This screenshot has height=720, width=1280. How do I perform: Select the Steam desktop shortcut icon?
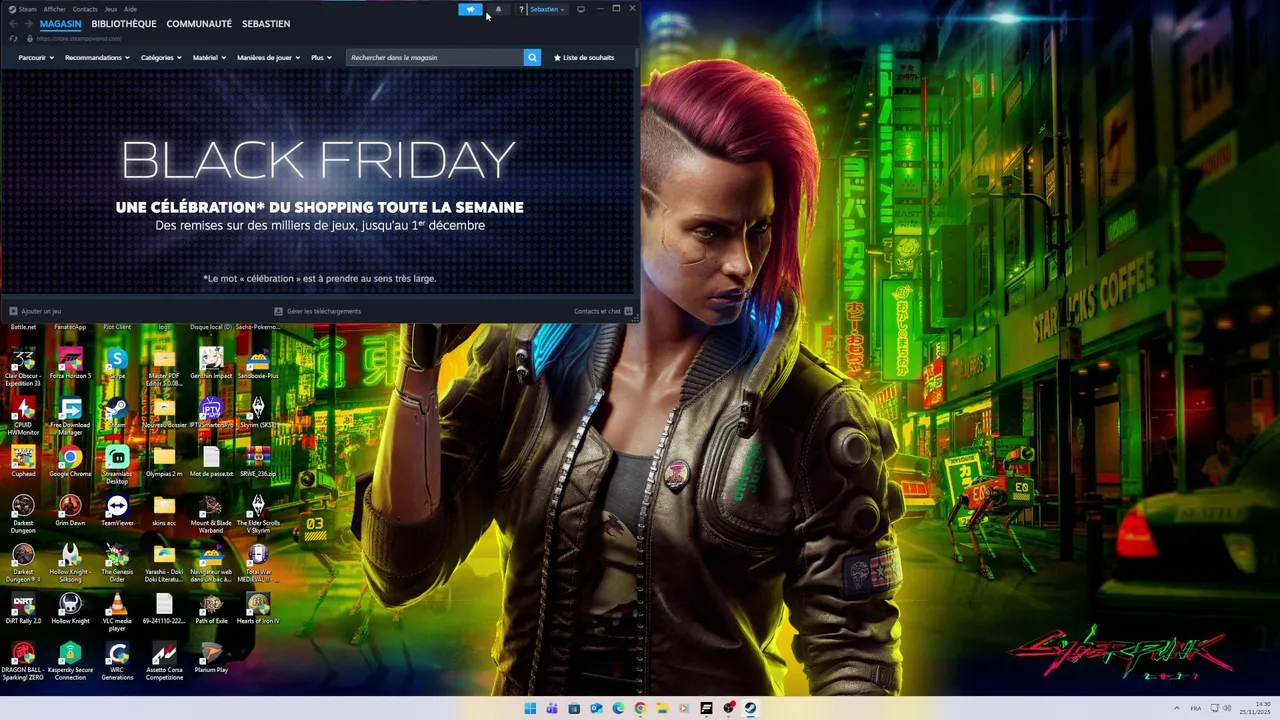point(117,412)
